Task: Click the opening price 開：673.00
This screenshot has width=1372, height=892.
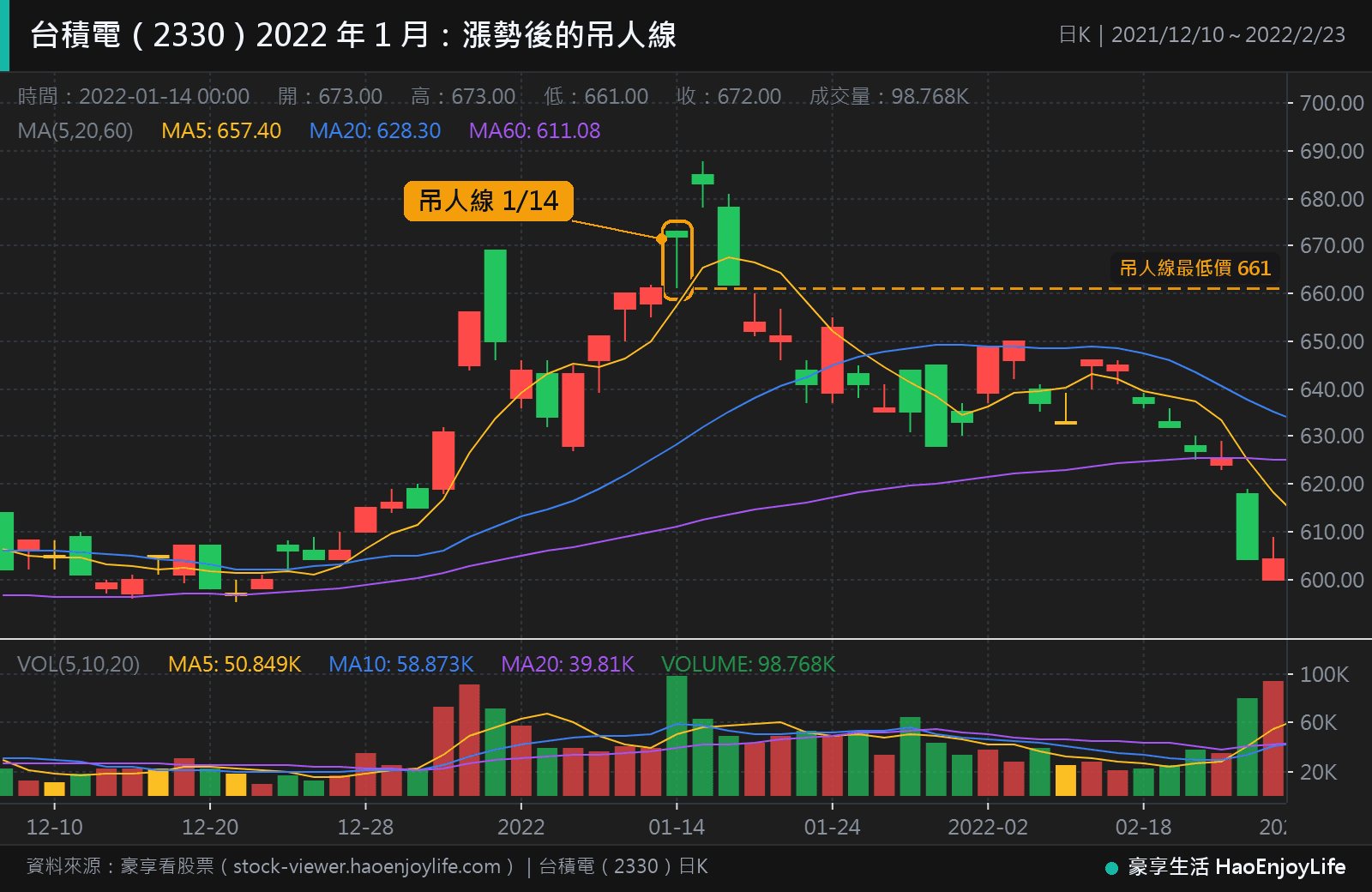Action: [330, 96]
